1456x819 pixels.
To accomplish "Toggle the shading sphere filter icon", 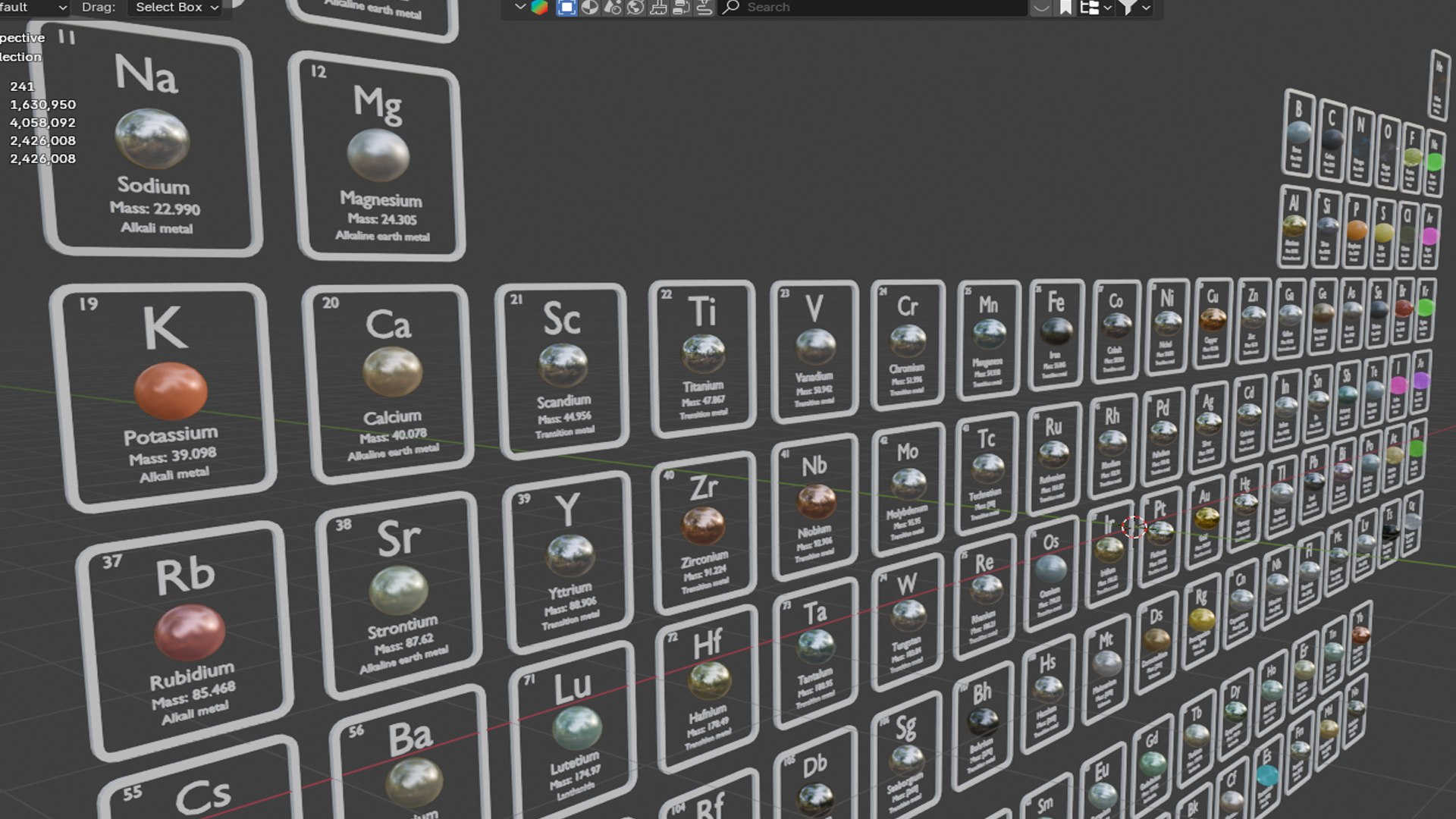I will point(589,8).
